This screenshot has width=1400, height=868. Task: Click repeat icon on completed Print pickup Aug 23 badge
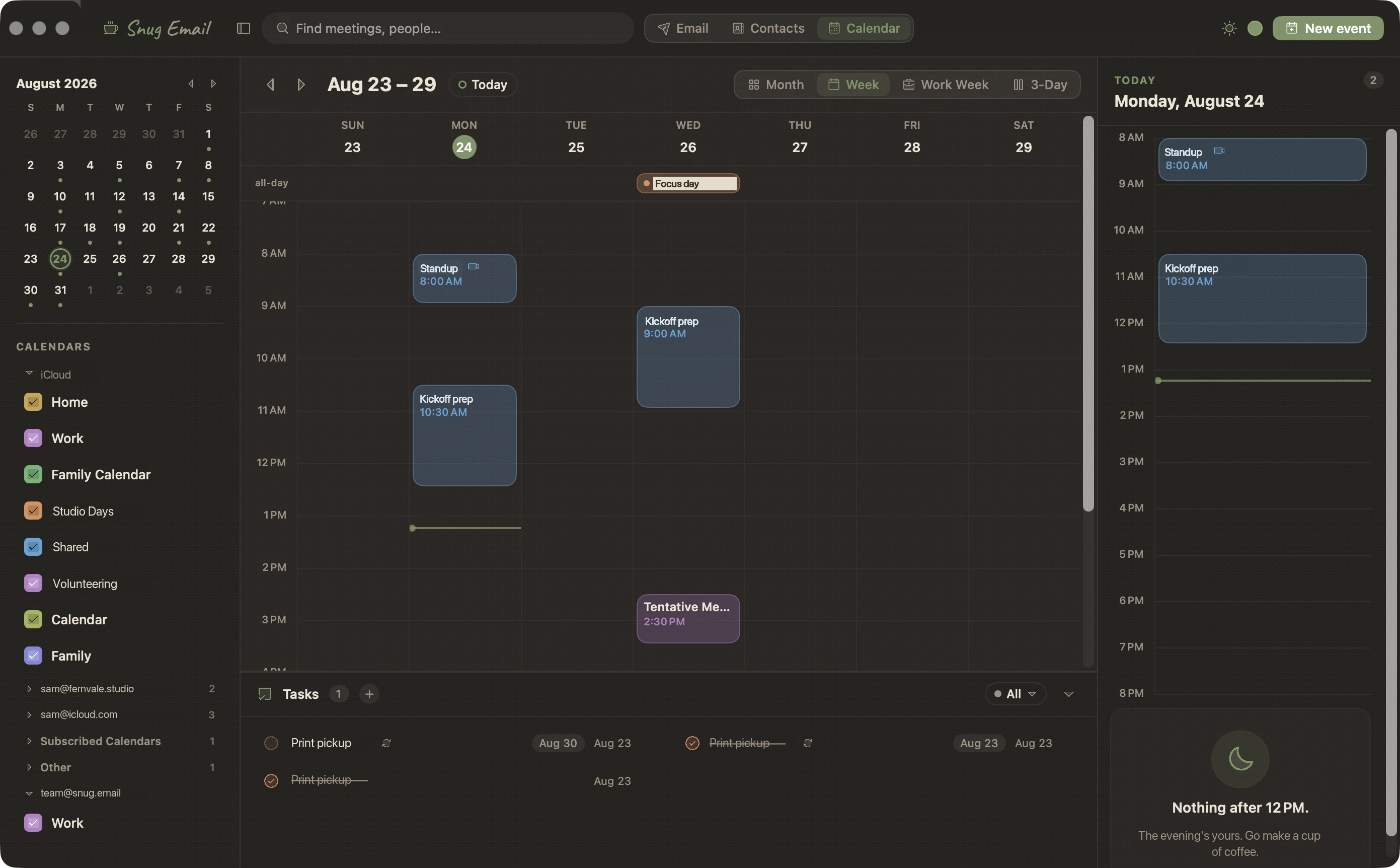pos(807,743)
